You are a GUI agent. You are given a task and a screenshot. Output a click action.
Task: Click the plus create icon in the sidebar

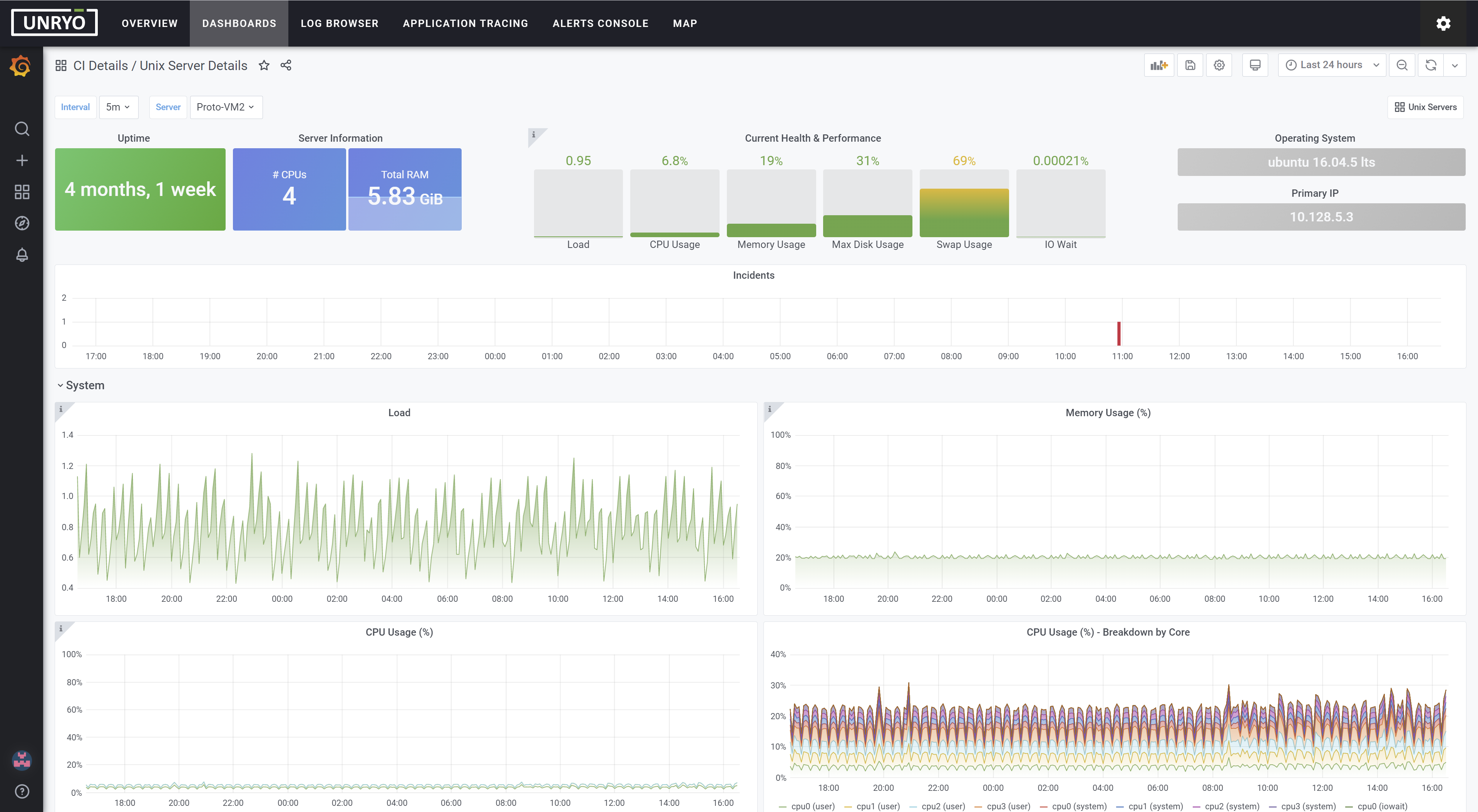click(x=22, y=160)
